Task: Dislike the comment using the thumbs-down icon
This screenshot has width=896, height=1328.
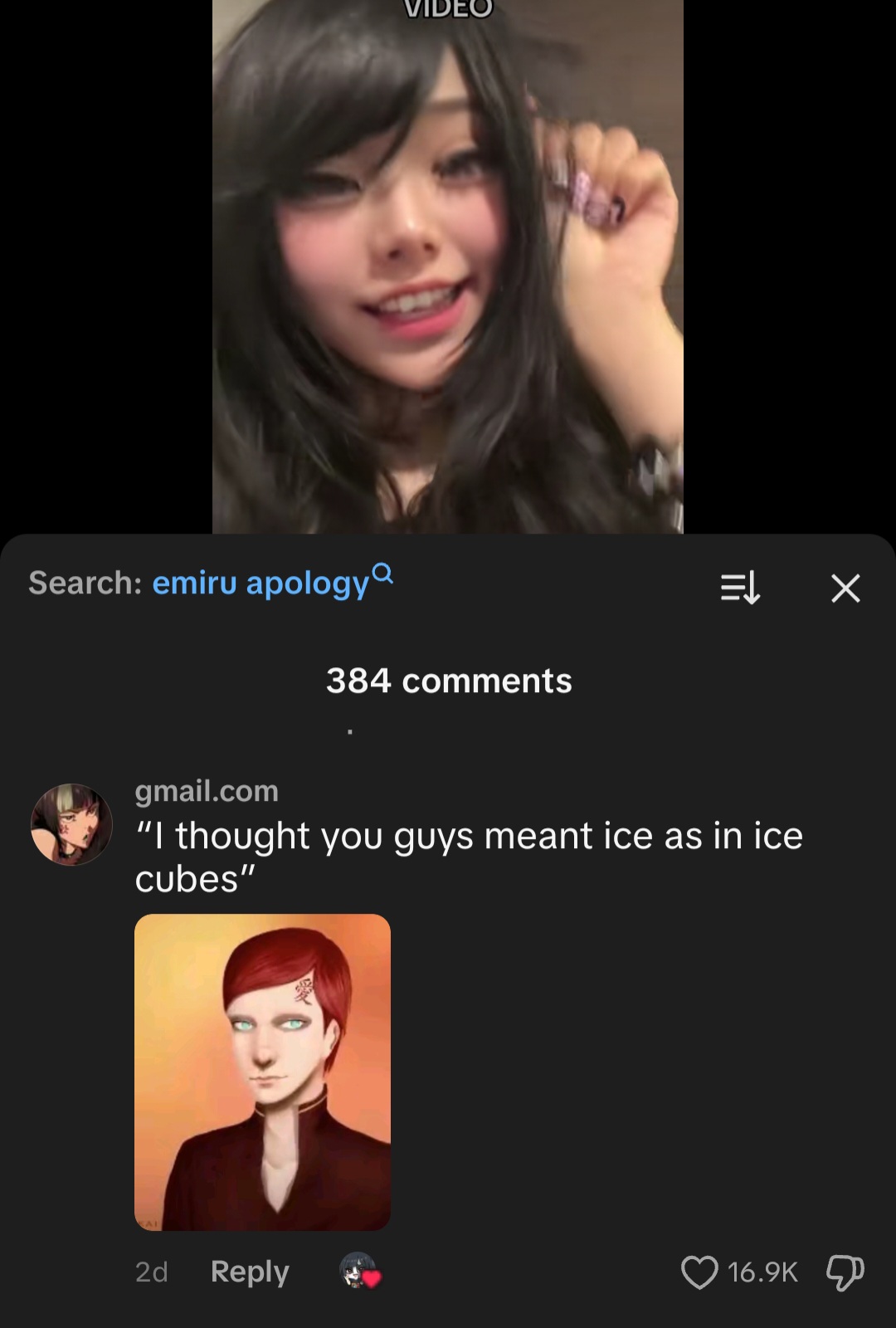Action: pyautogui.click(x=845, y=1272)
